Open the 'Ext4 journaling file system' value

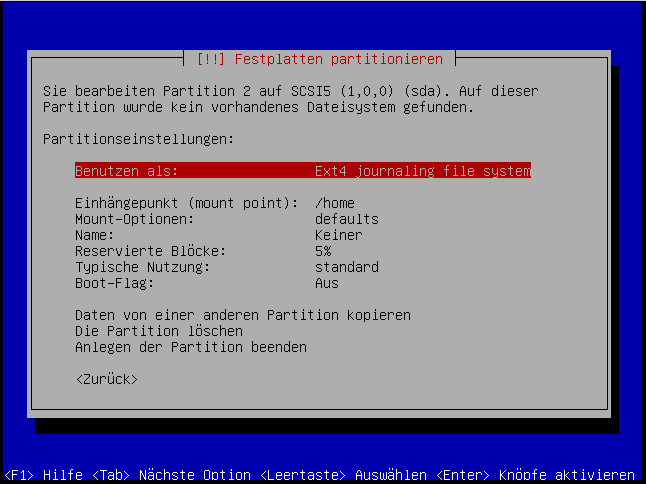[x=422, y=171]
